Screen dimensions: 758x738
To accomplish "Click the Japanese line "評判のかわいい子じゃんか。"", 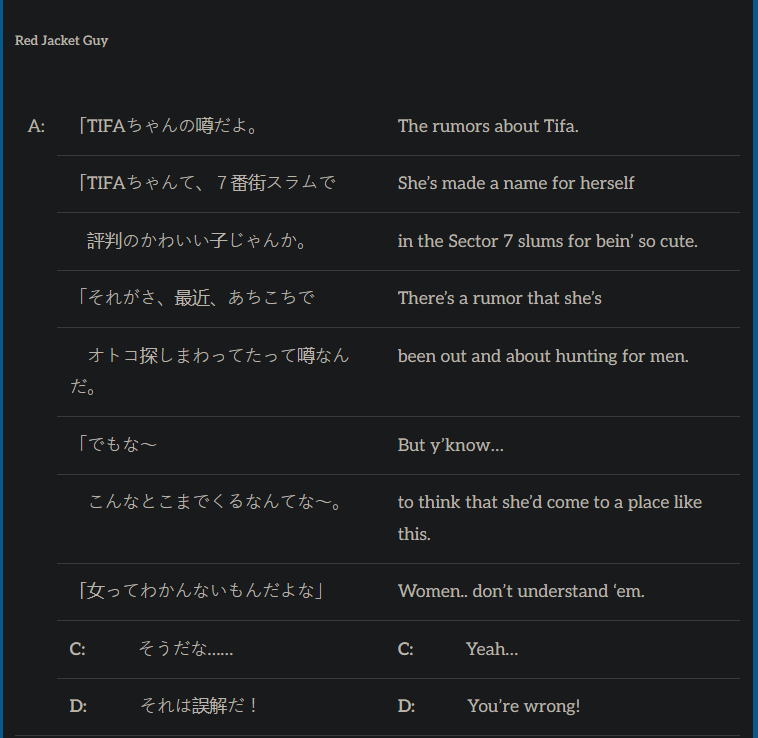I will pos(197,241).
